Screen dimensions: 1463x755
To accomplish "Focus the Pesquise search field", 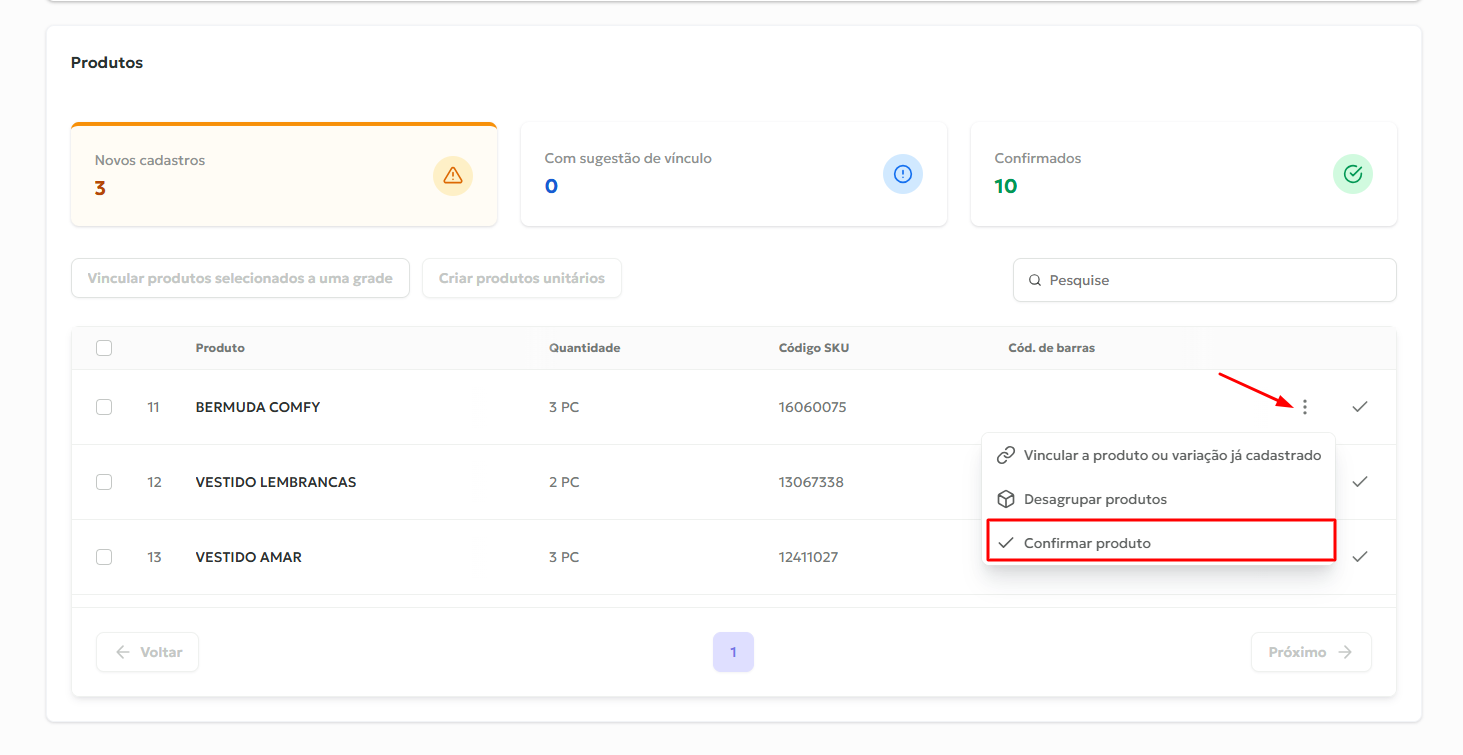I will (x=1215, y=281).
